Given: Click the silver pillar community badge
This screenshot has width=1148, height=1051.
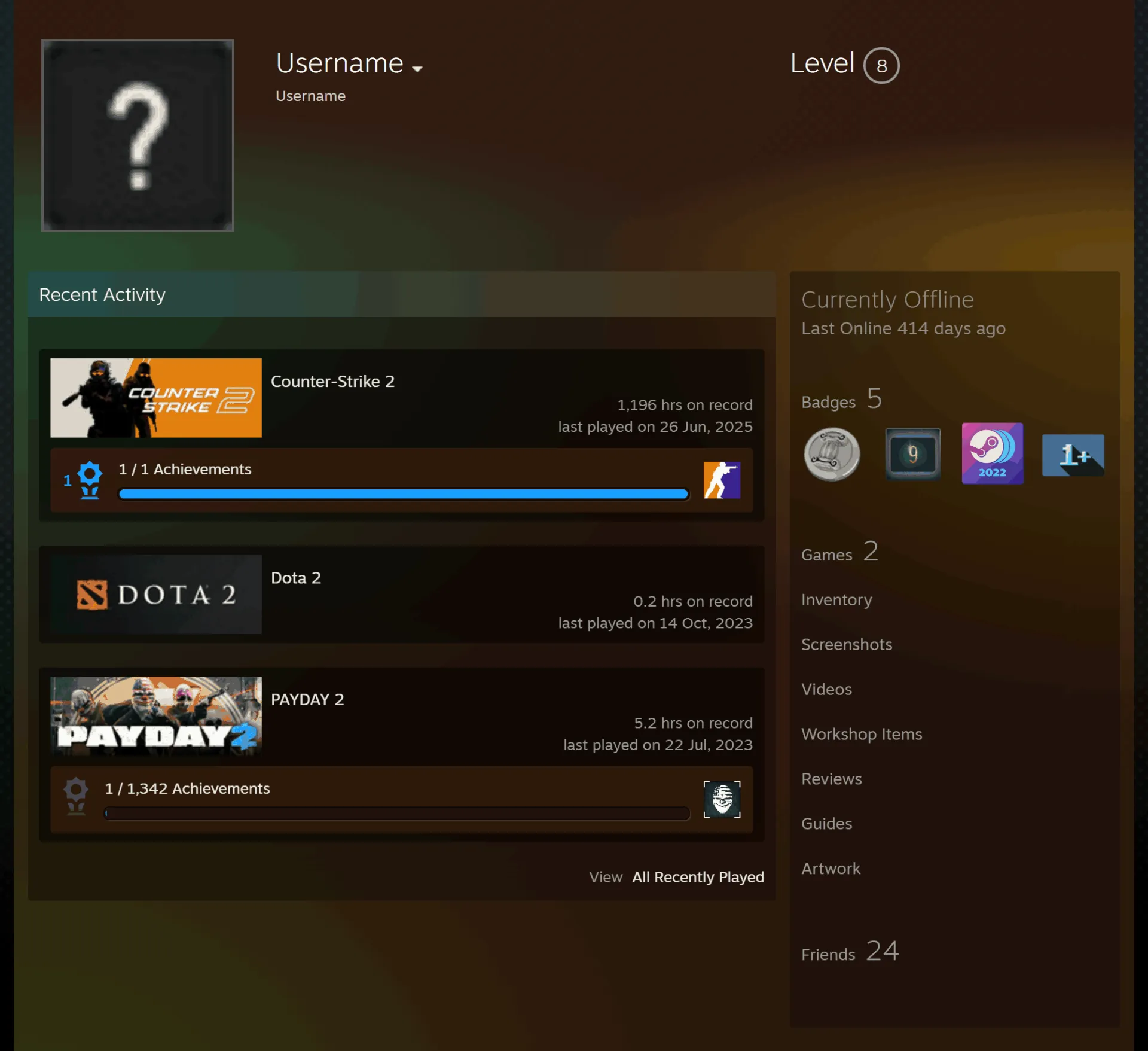Looking at the screenshot, I should (832, 455).
